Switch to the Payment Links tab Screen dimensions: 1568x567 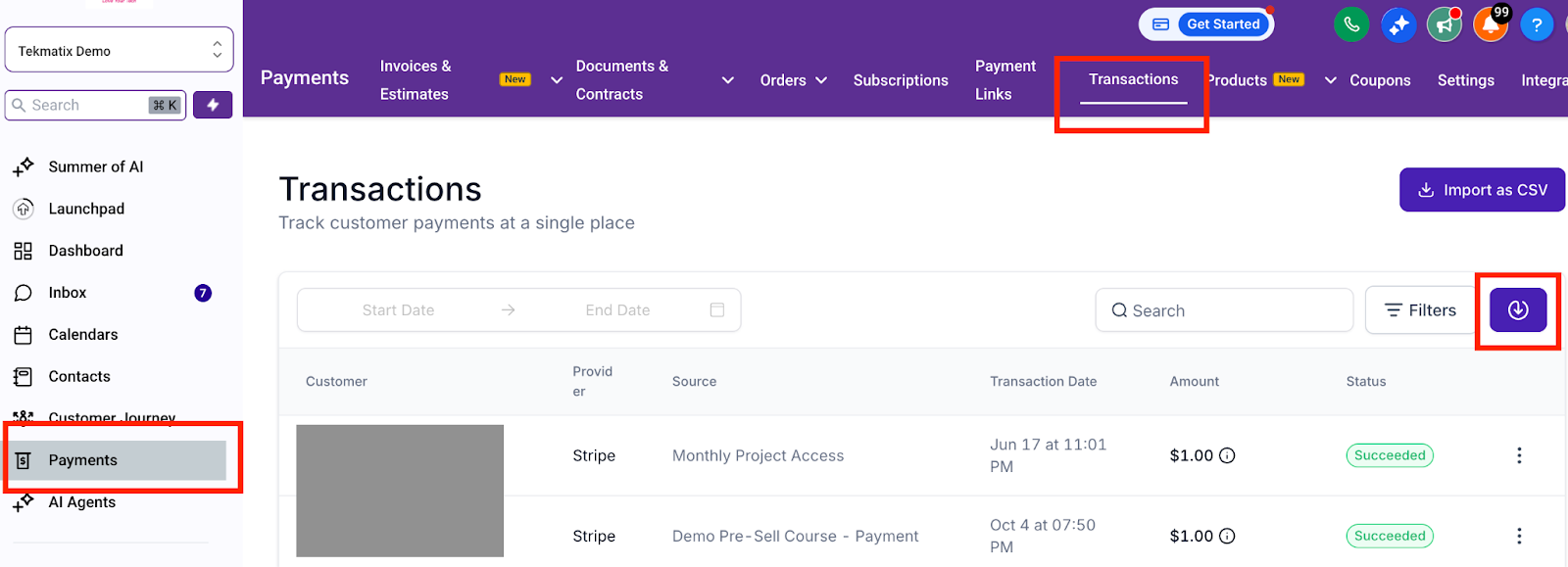point(1004,80)
